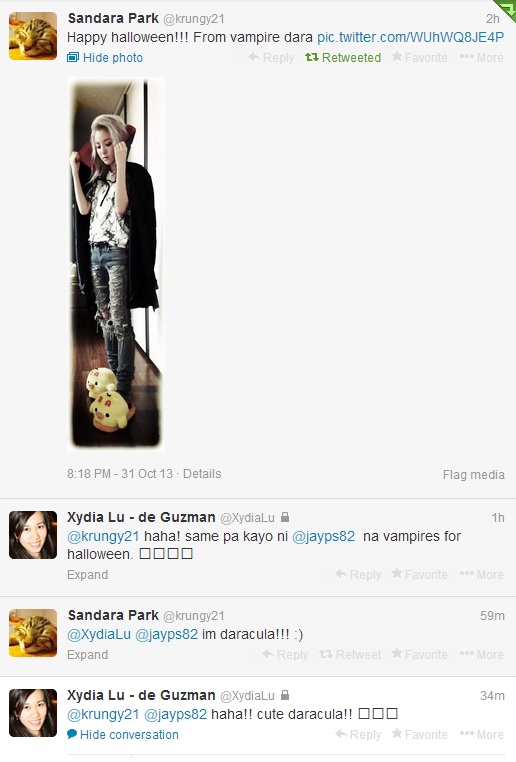
Task: Open More menu on the 59m tweet
Action: 482,655
